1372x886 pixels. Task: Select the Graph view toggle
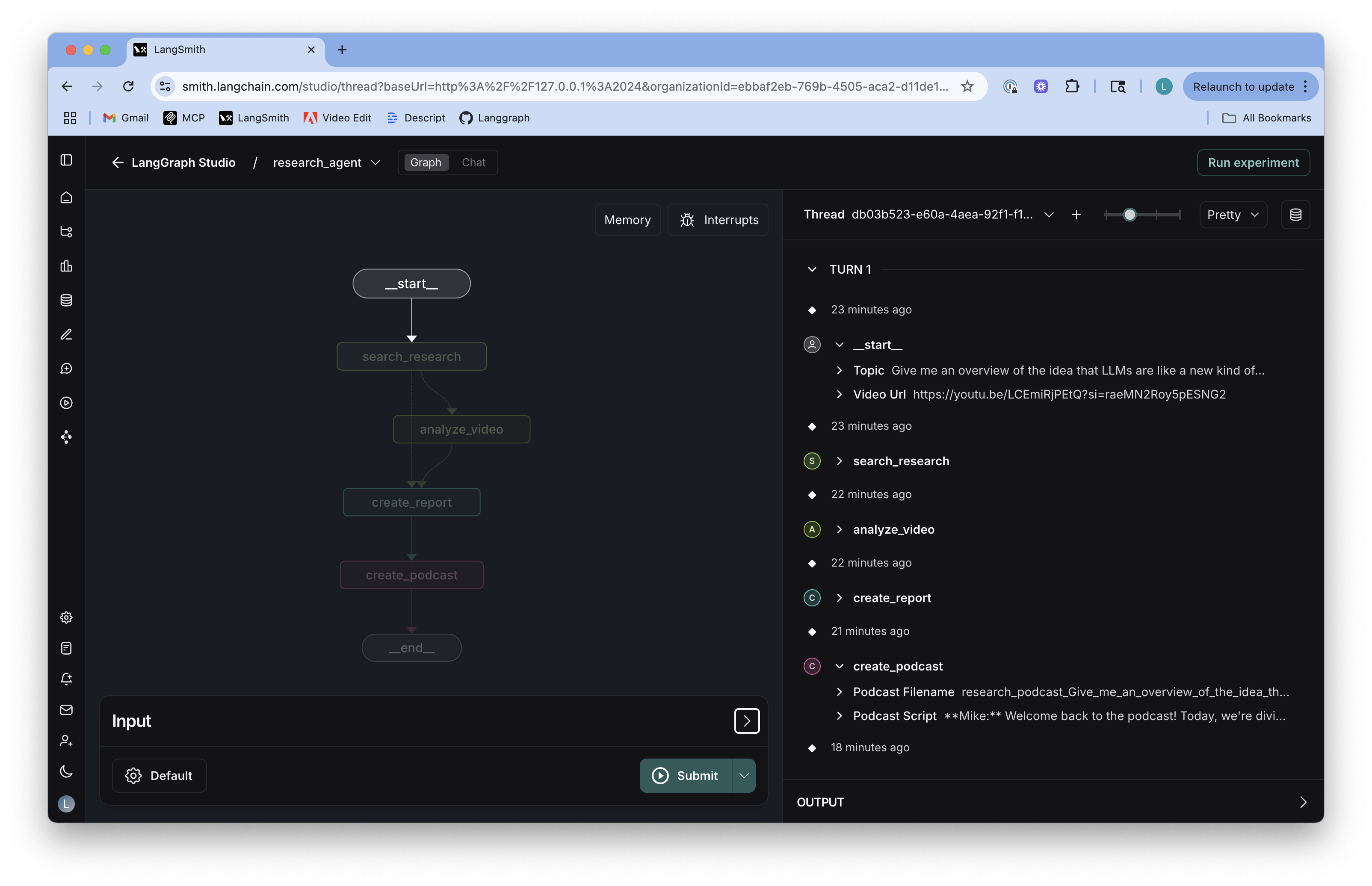(x=425, y=163)
